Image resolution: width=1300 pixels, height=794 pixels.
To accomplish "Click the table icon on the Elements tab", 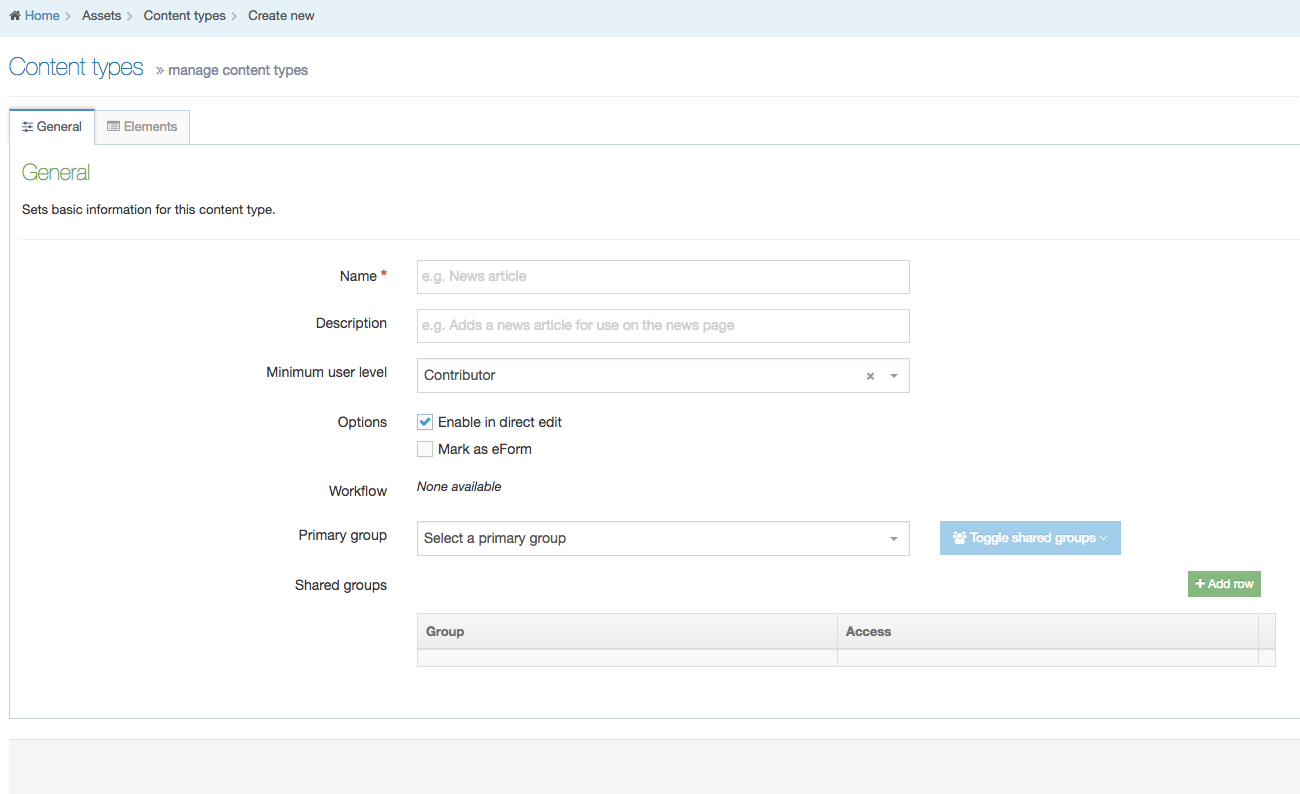I will point(112,126).
